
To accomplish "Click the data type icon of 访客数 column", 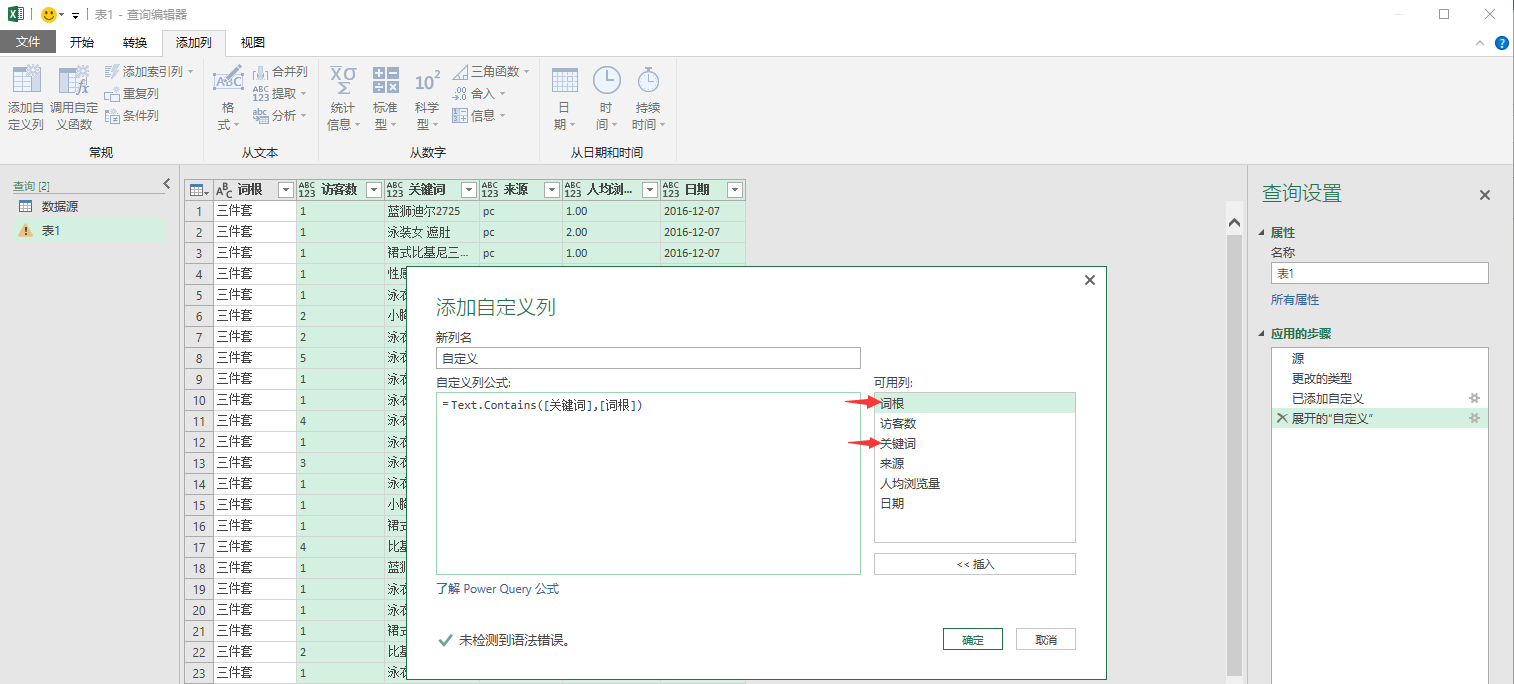I will pos(307,190).
